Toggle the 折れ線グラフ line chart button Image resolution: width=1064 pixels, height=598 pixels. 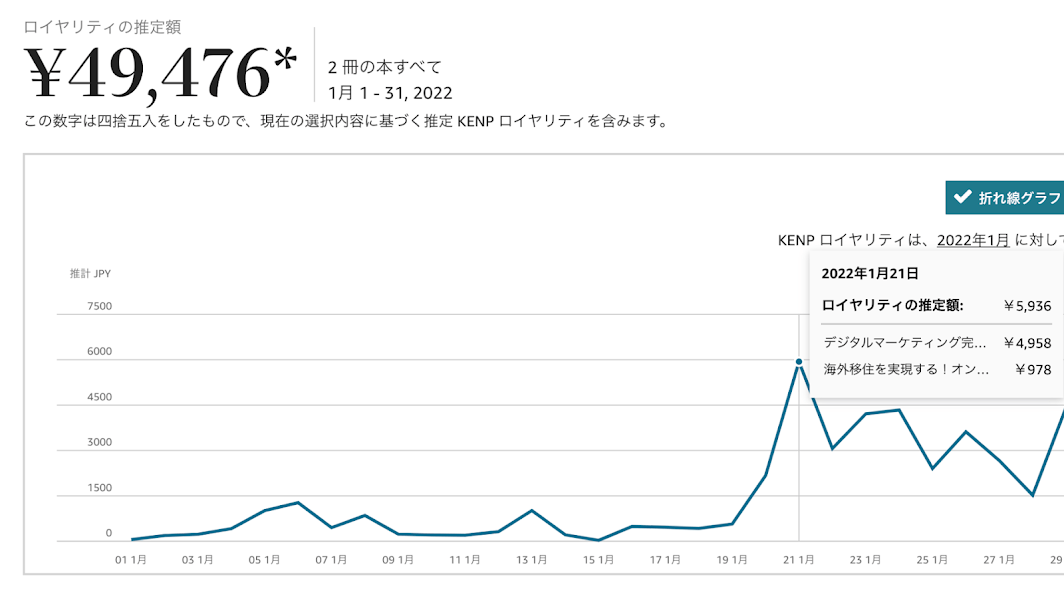click(x=1005, y=198)
